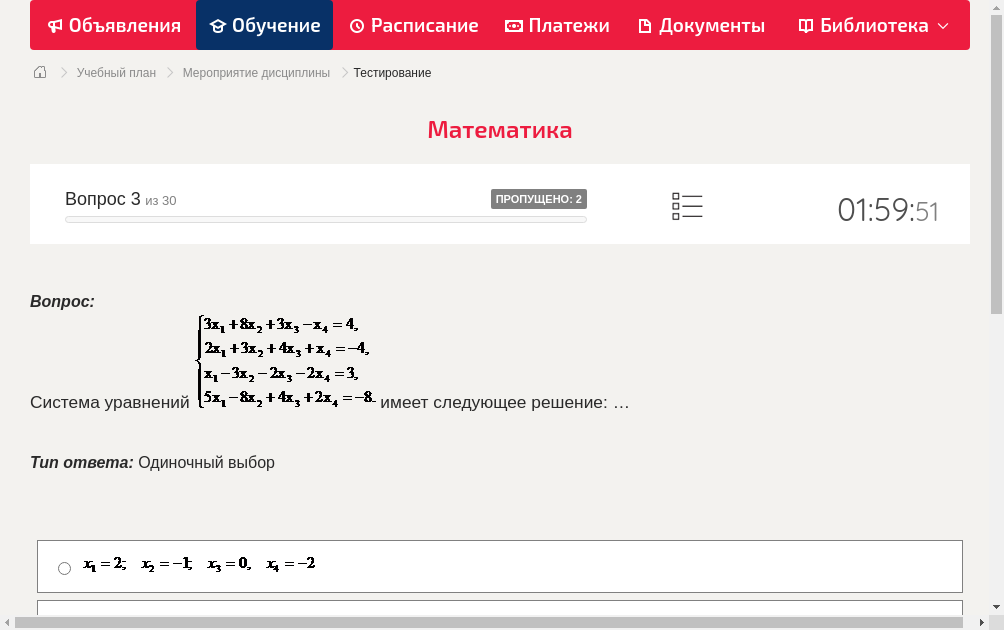Click the book icon on Библиотека
The height and width of the screenshot is (630, 1004).
coord(806,25)
